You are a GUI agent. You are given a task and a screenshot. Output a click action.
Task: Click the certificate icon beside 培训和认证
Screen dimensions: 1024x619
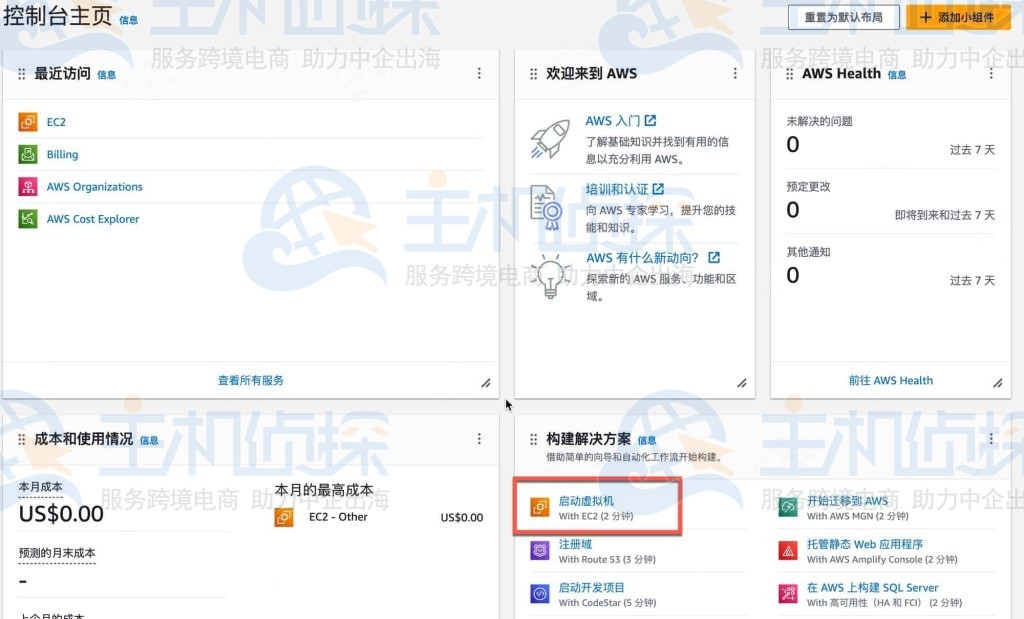click(549, 207)
